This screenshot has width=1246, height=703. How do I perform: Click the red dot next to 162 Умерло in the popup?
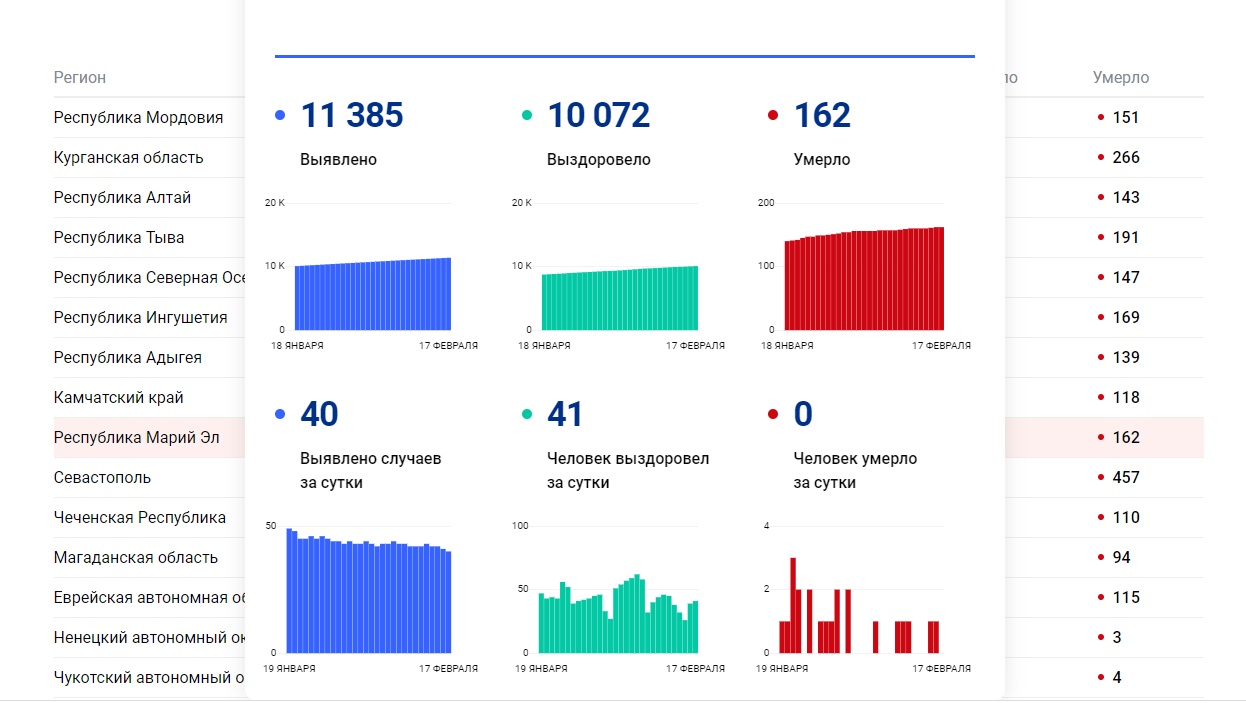[773, 116]
